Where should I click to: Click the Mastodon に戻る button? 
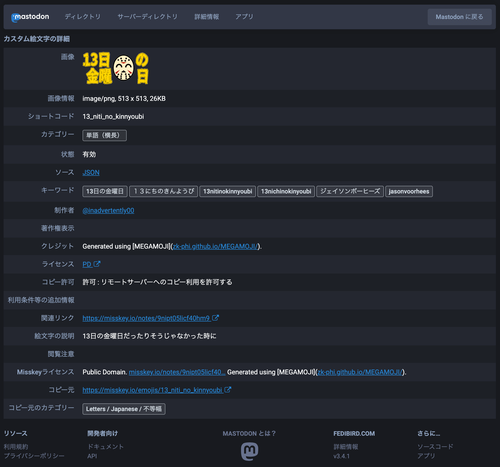pyautogui.click(x=459, y=17)
